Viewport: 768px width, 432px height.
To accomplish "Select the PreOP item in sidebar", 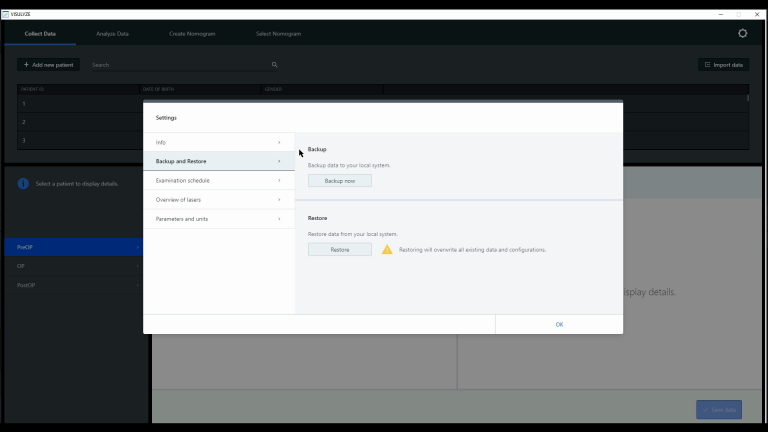I will pyautogui.click(x=71, y=247).
